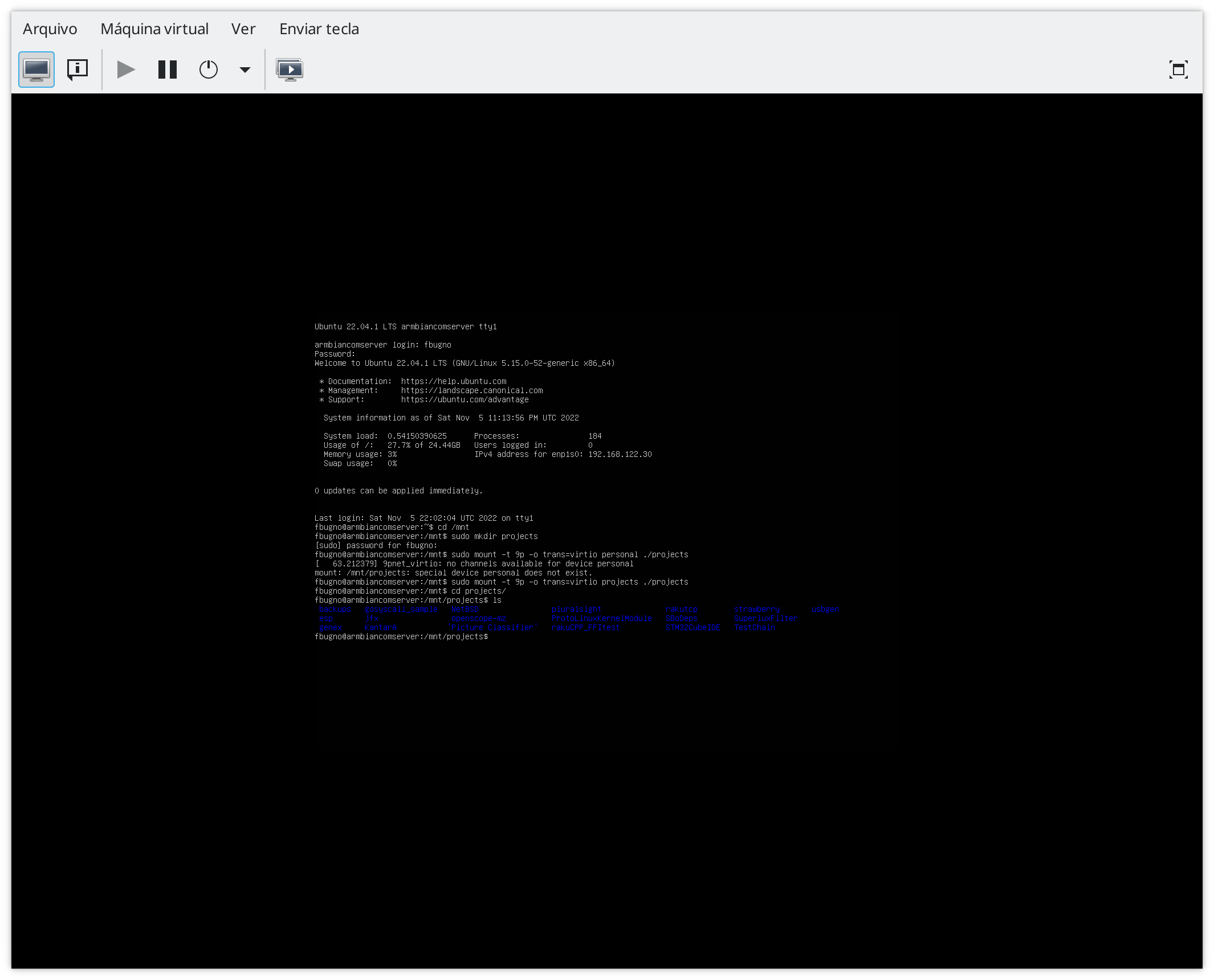1214x980 pixels.
Task: Click the STM32CubeIDE directory name
Action: point(693,627)
